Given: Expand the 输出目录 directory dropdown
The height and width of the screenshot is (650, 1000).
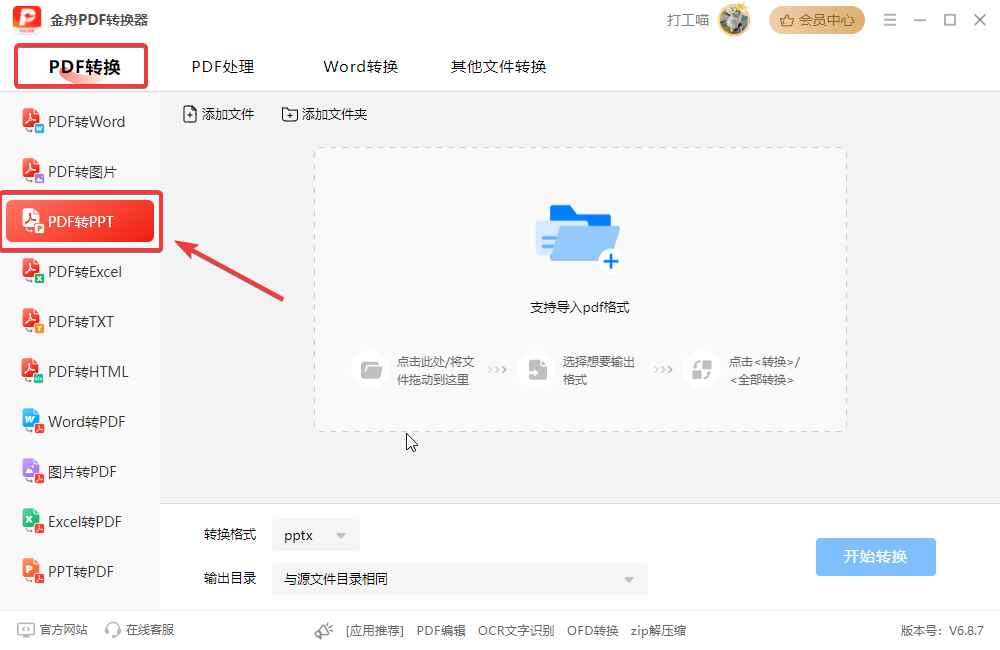Looking at the screenshot, I should (460, 579).
